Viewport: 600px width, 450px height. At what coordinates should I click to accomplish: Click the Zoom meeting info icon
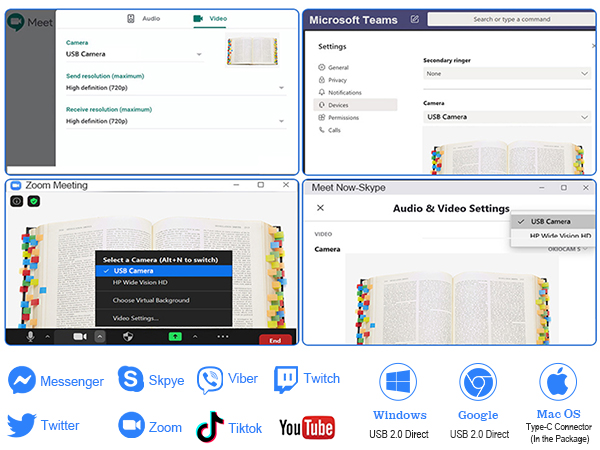pyautogui.click(x=17, y=201)
